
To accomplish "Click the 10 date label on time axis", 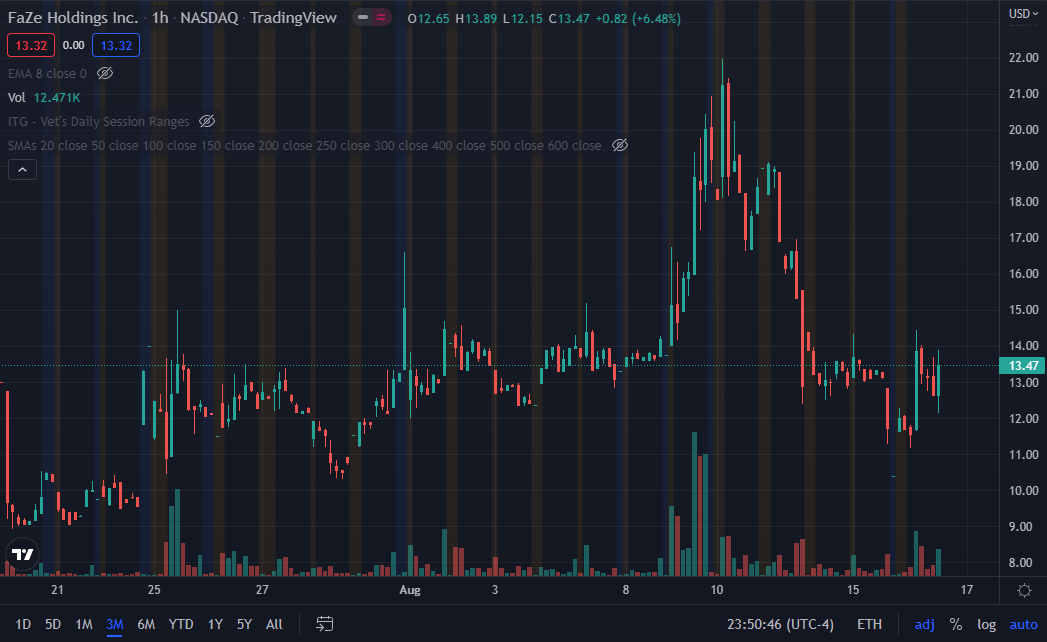I will 716,590.
